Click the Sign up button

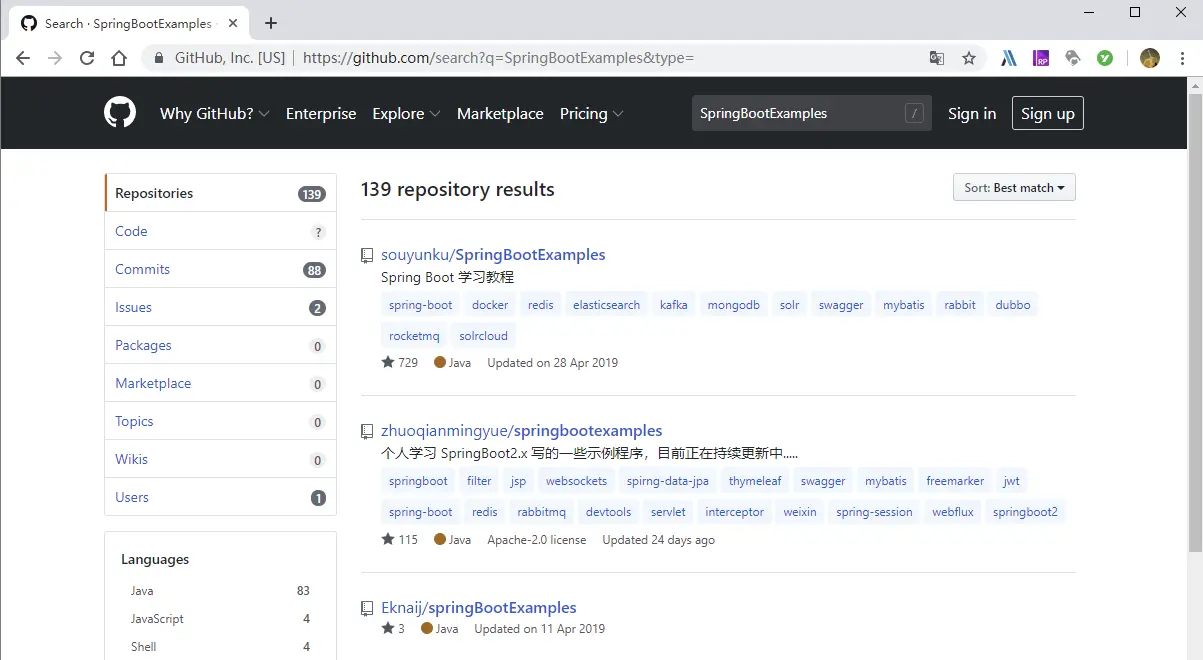click(1047, 113)
